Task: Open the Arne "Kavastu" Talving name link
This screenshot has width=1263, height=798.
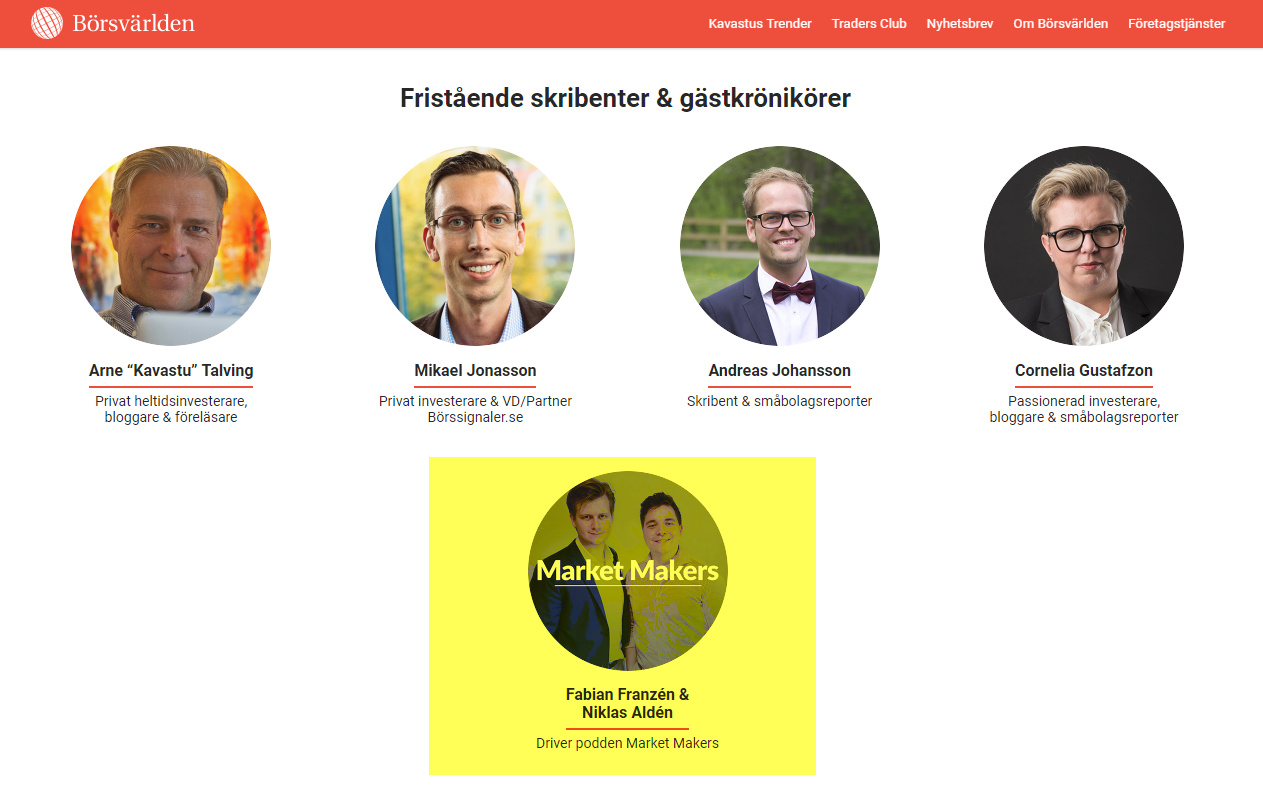Action: (x=171, y=371)
